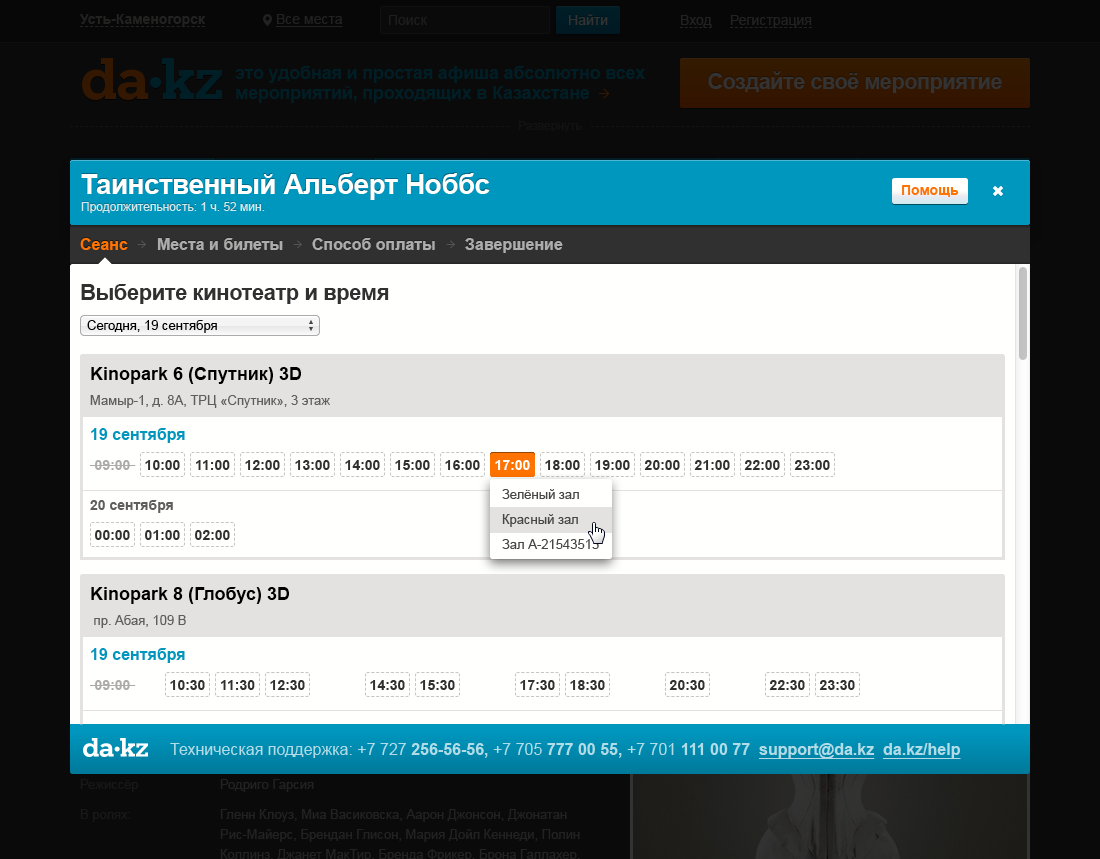Choose Красный зал from the popup menu
Viewport: 1100px width, 859px height.
[x=551, y=519]
